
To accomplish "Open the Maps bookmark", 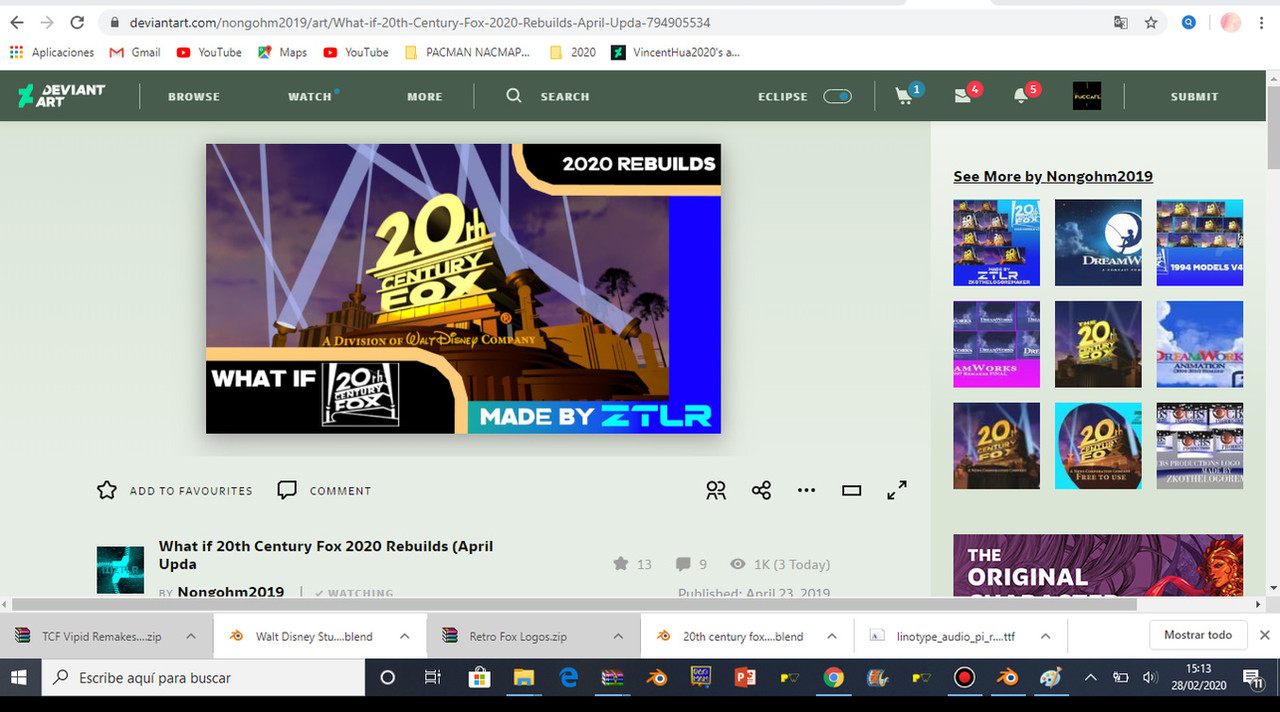I will (x=282, y=52).
